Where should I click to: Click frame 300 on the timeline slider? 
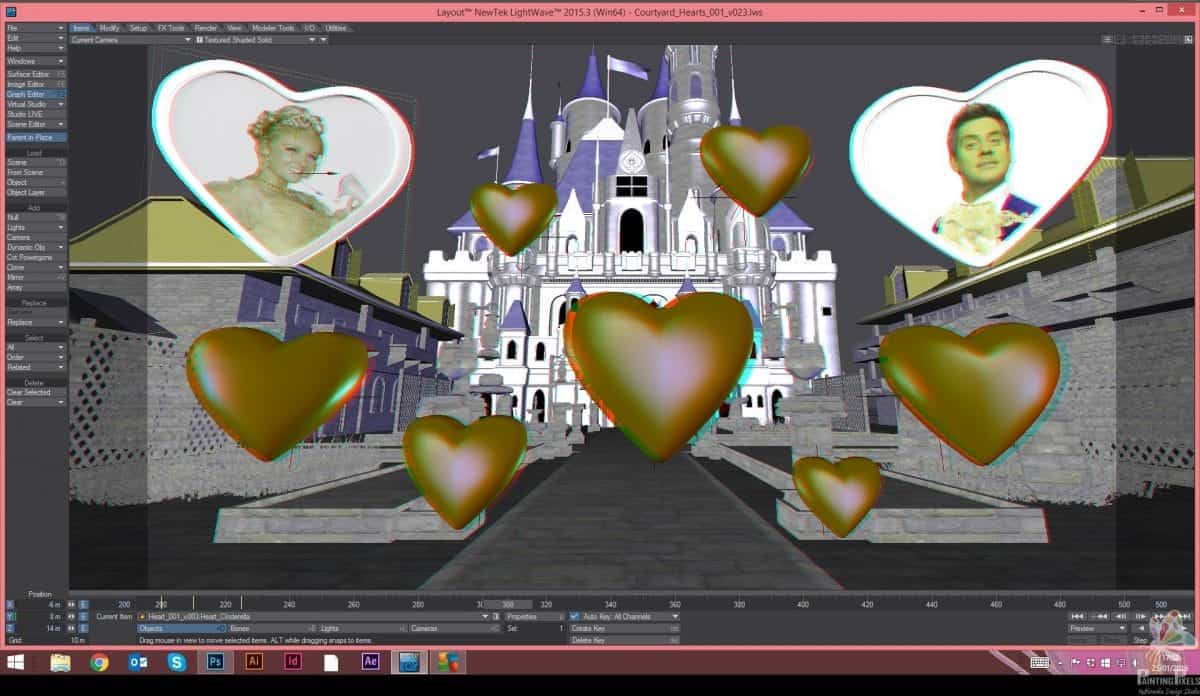[x=510, y=604]
